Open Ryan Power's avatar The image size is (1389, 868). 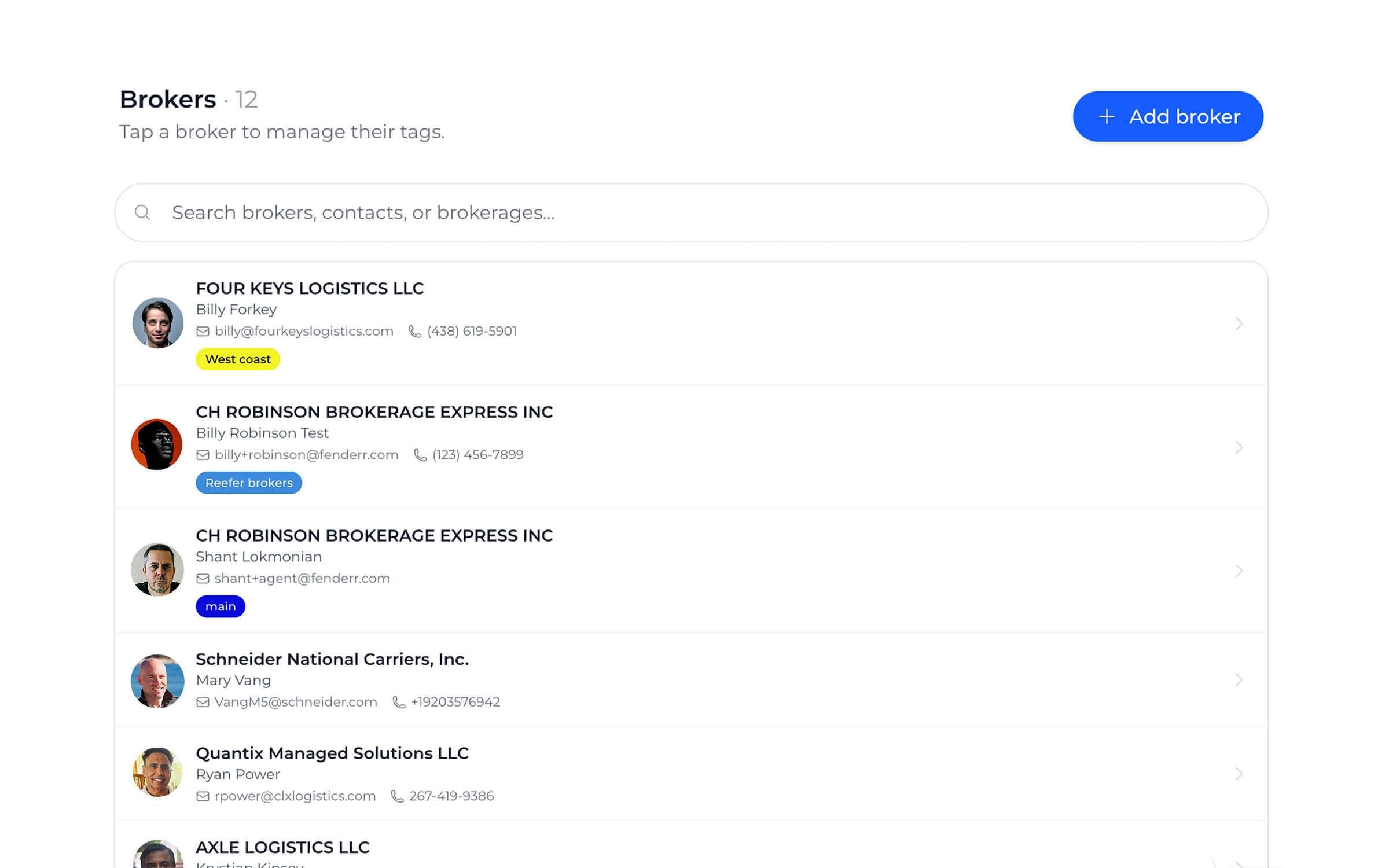click(157, 773)
